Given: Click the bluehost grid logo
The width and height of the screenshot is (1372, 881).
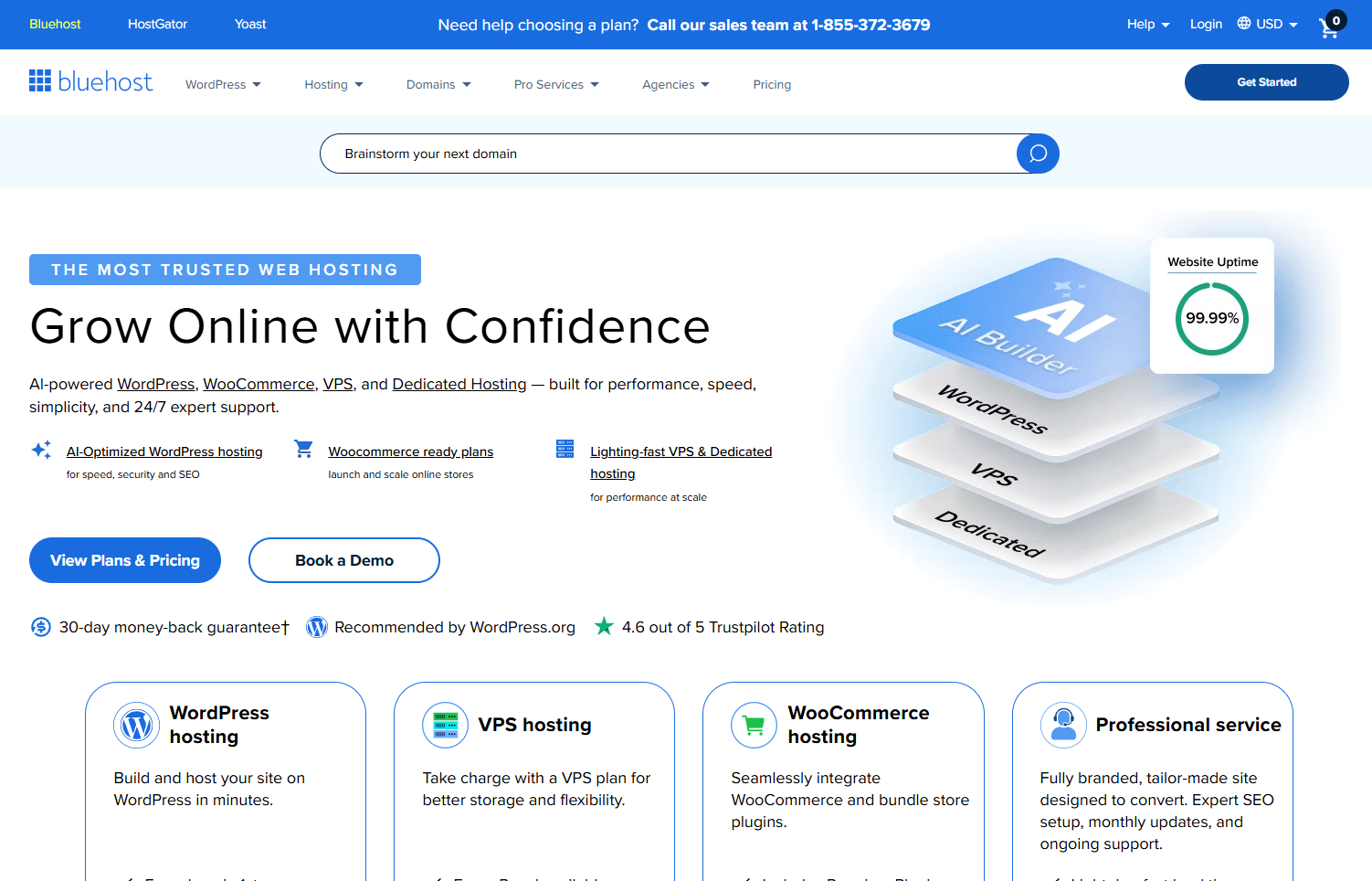Looking at the screenshot, I should tap(40, 81).
